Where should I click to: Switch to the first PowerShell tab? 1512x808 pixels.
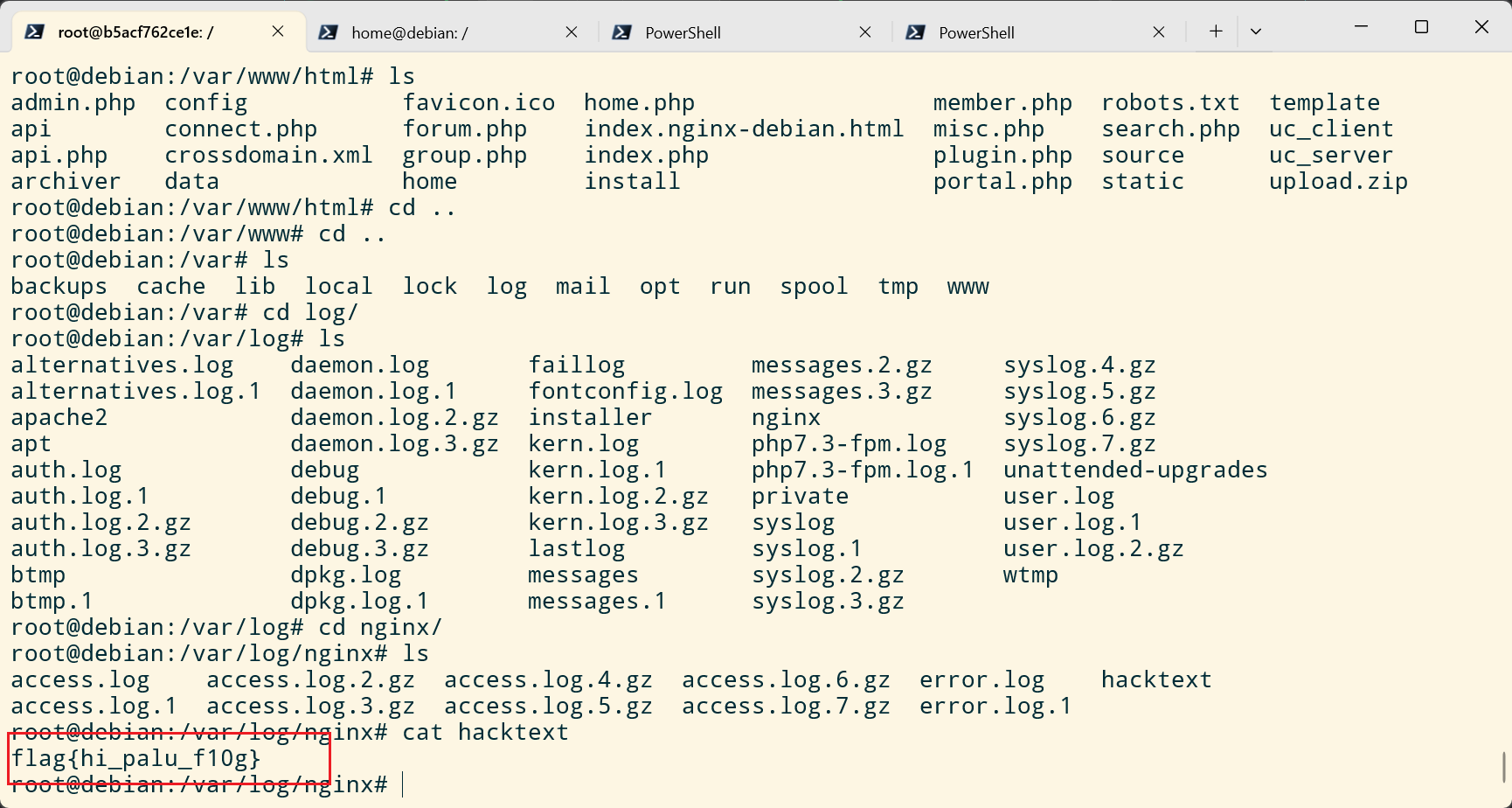pos(683,33)
